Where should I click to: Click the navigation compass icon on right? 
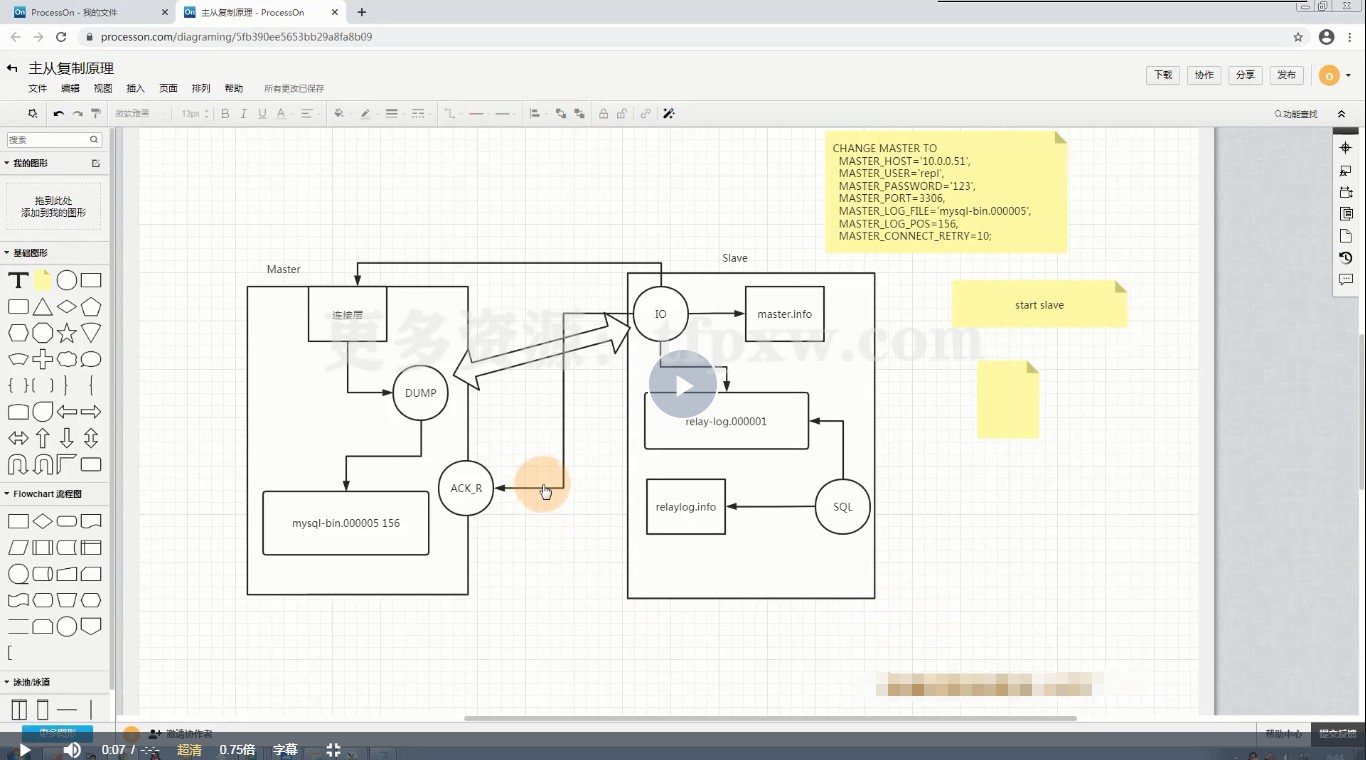click(x=1346, y=148)
